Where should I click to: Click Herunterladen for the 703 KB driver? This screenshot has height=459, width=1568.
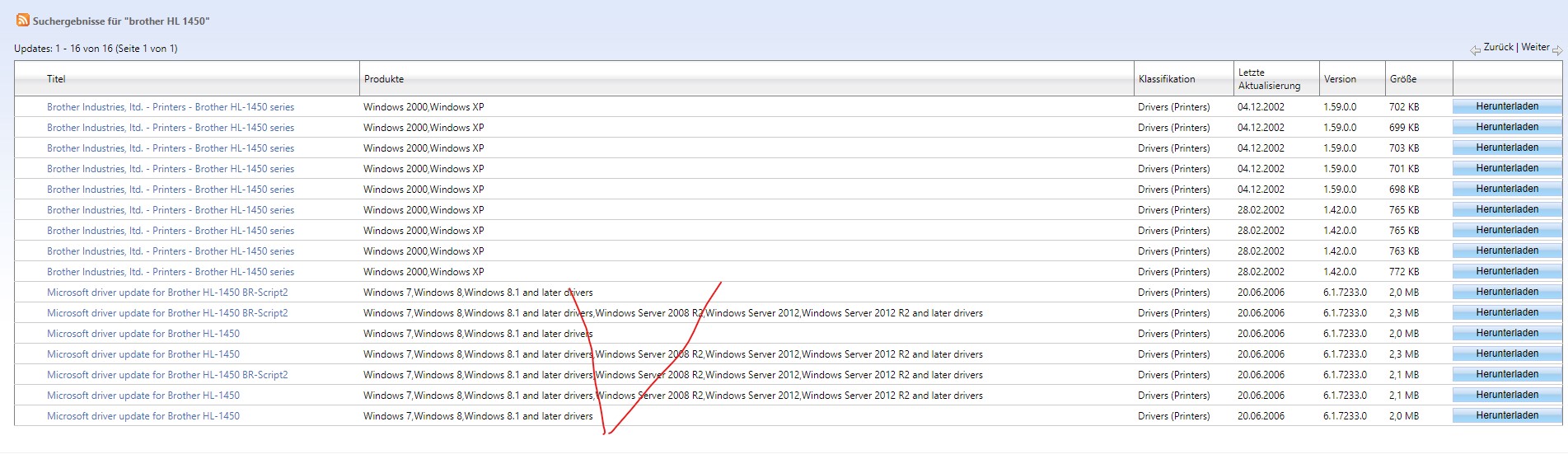(x=1507, y=148)
